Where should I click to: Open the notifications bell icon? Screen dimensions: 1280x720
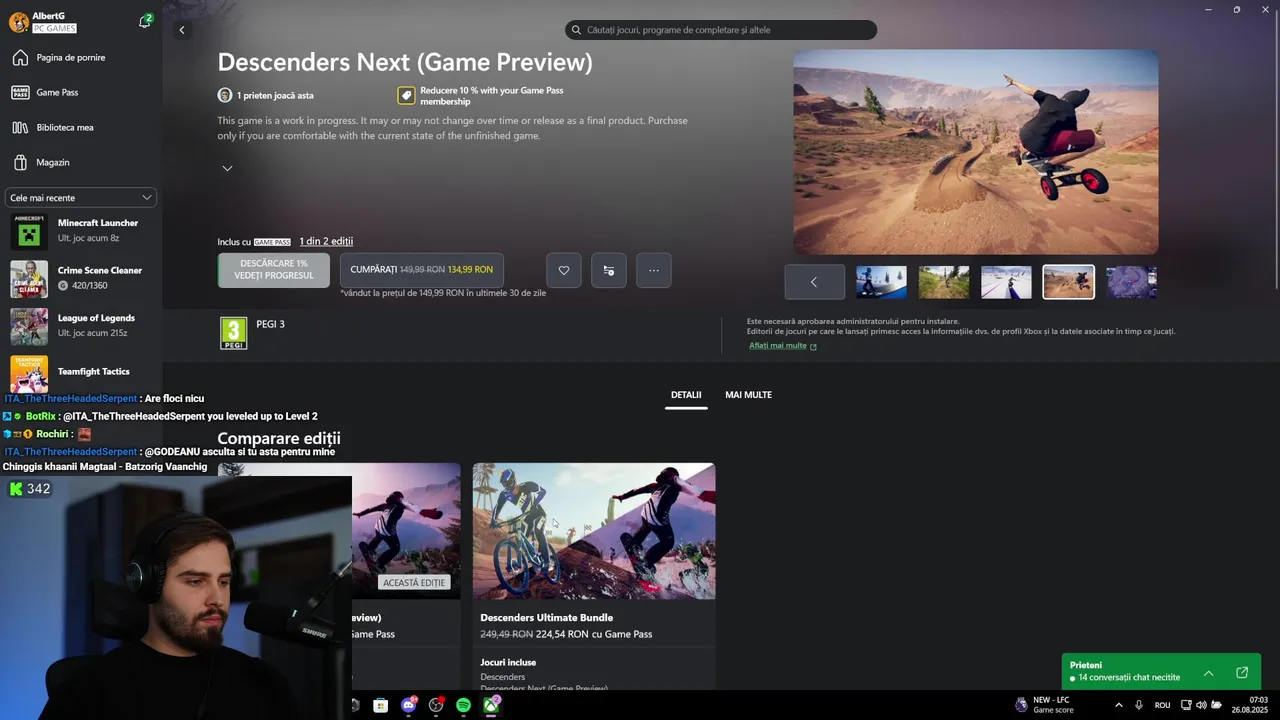coord(145,21)
